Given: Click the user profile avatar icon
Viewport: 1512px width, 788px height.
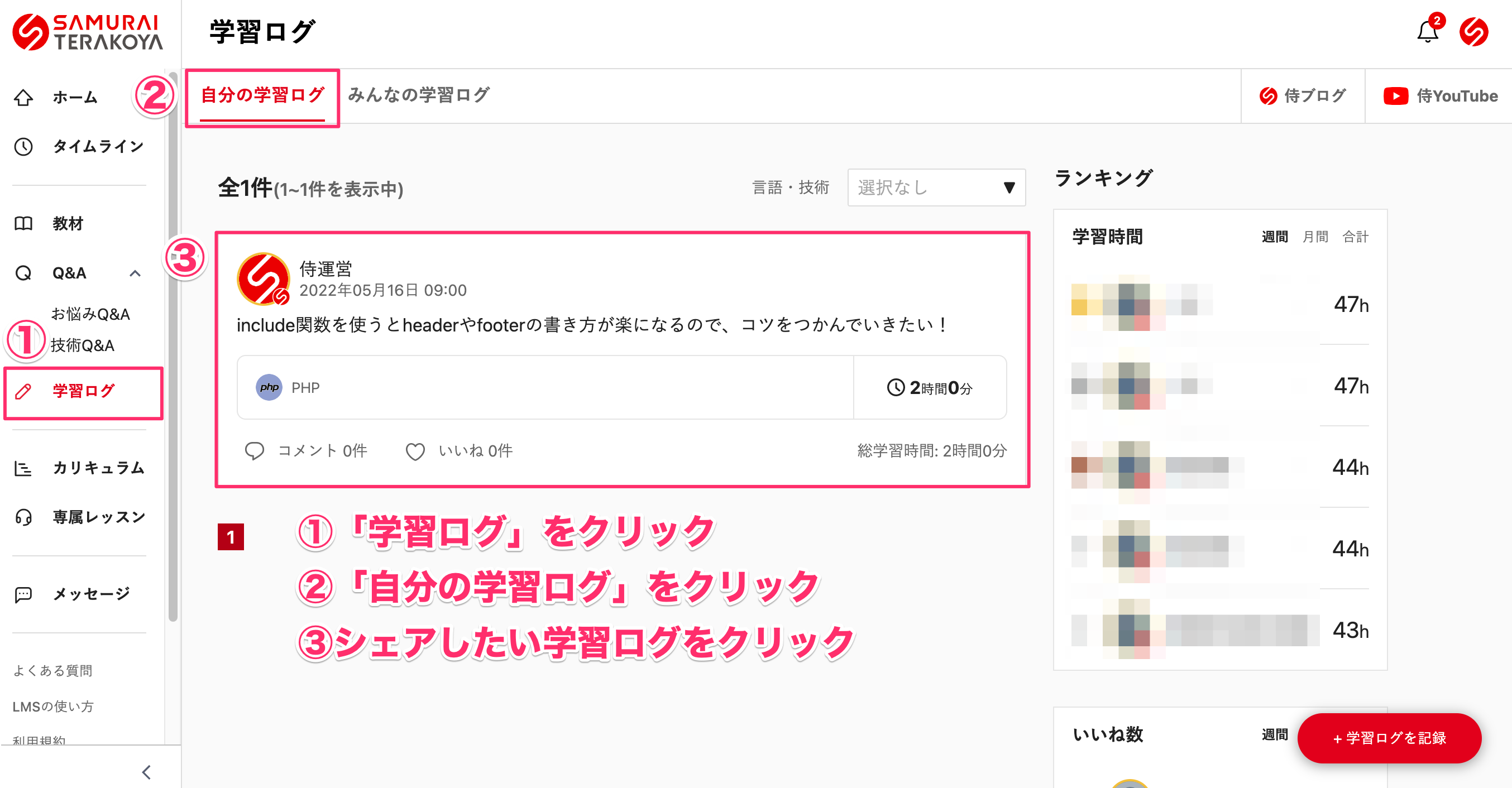Looking at the screenshot, I should click(x=1473, y=32).
